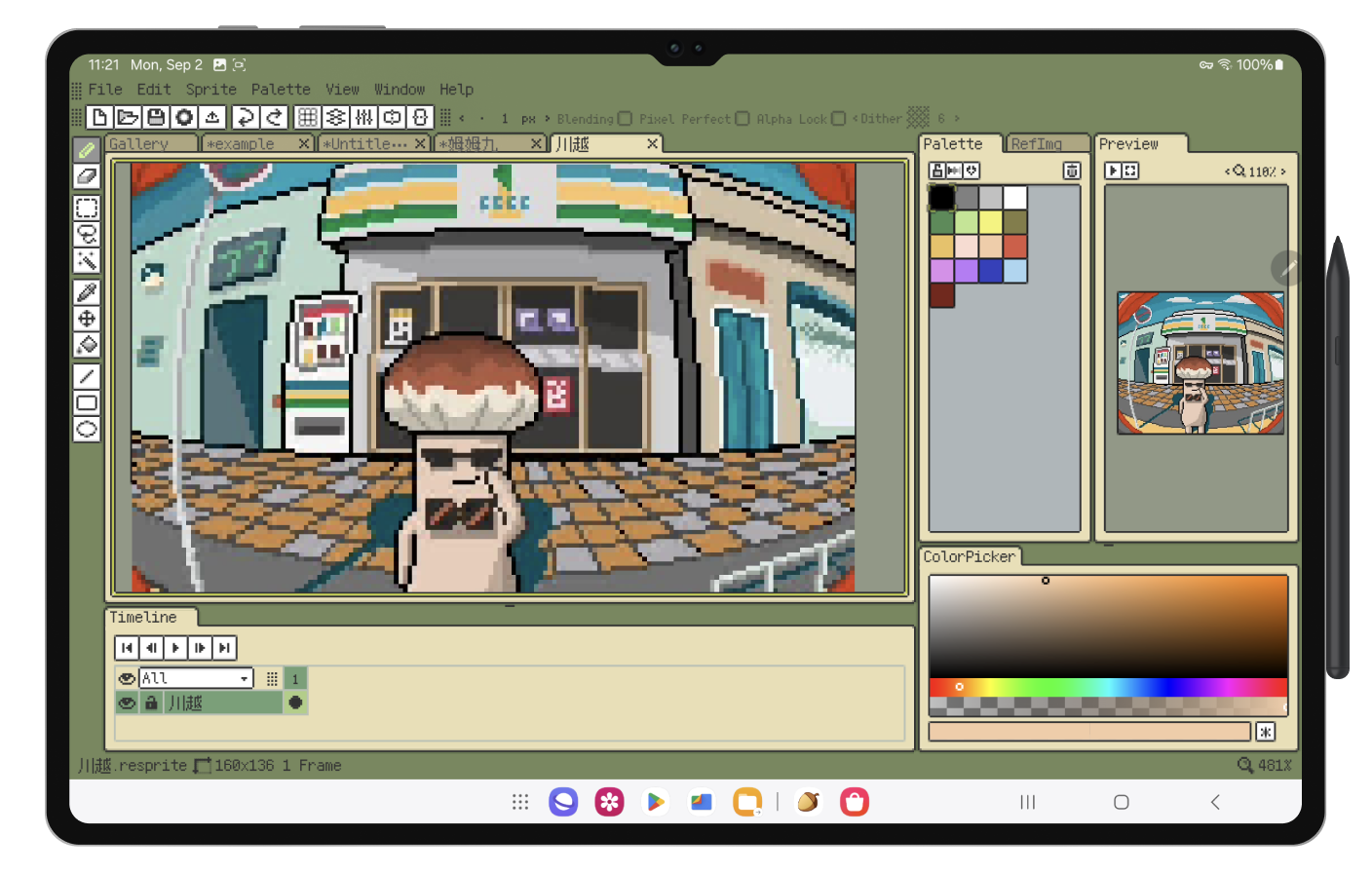Decrease Dither value with left arrow
The width and height of the screenshot is (1372, 874).
pos(855,119)
